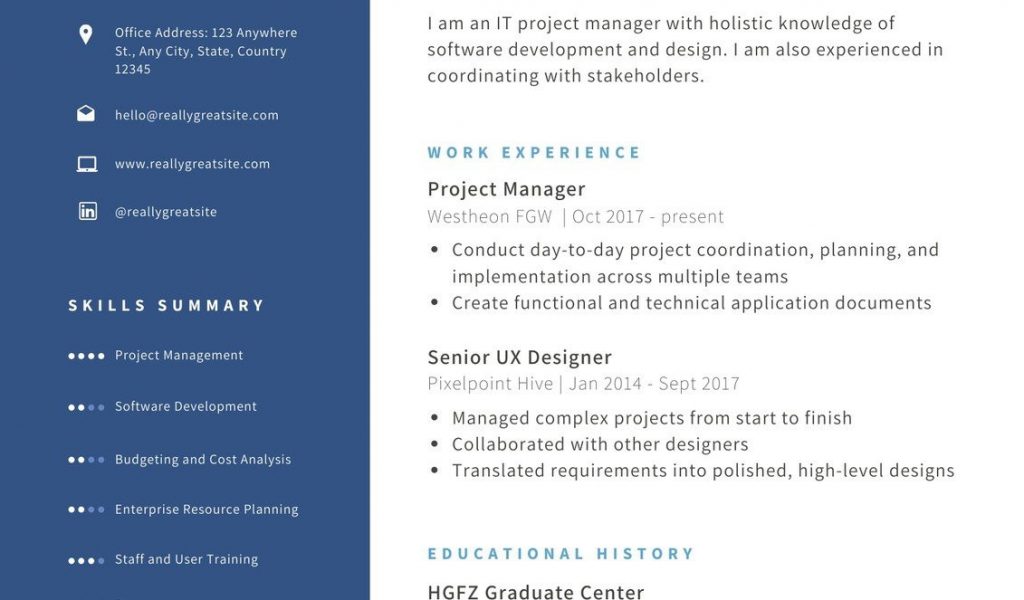The width and height of the screenshot is (1024, 600).
Task: Select the Project Manager job title
Action: (x=506, y=189)
